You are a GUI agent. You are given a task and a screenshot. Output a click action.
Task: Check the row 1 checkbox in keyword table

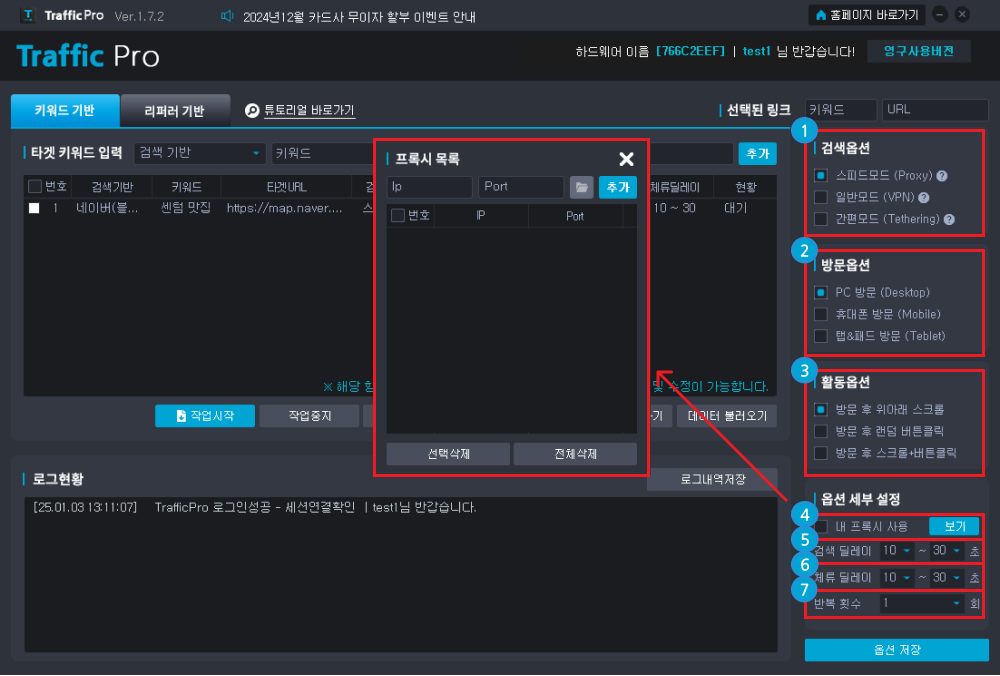(34, 208)
